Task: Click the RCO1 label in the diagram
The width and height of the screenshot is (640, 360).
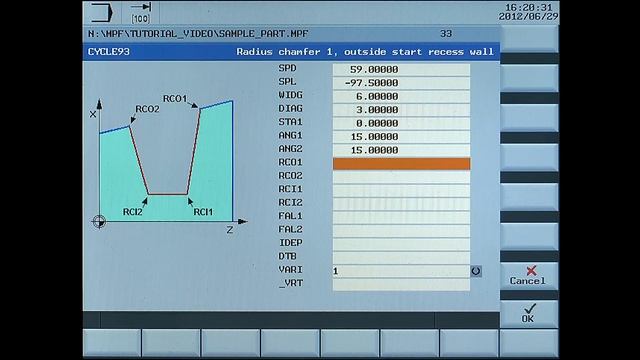Action: 175,99
